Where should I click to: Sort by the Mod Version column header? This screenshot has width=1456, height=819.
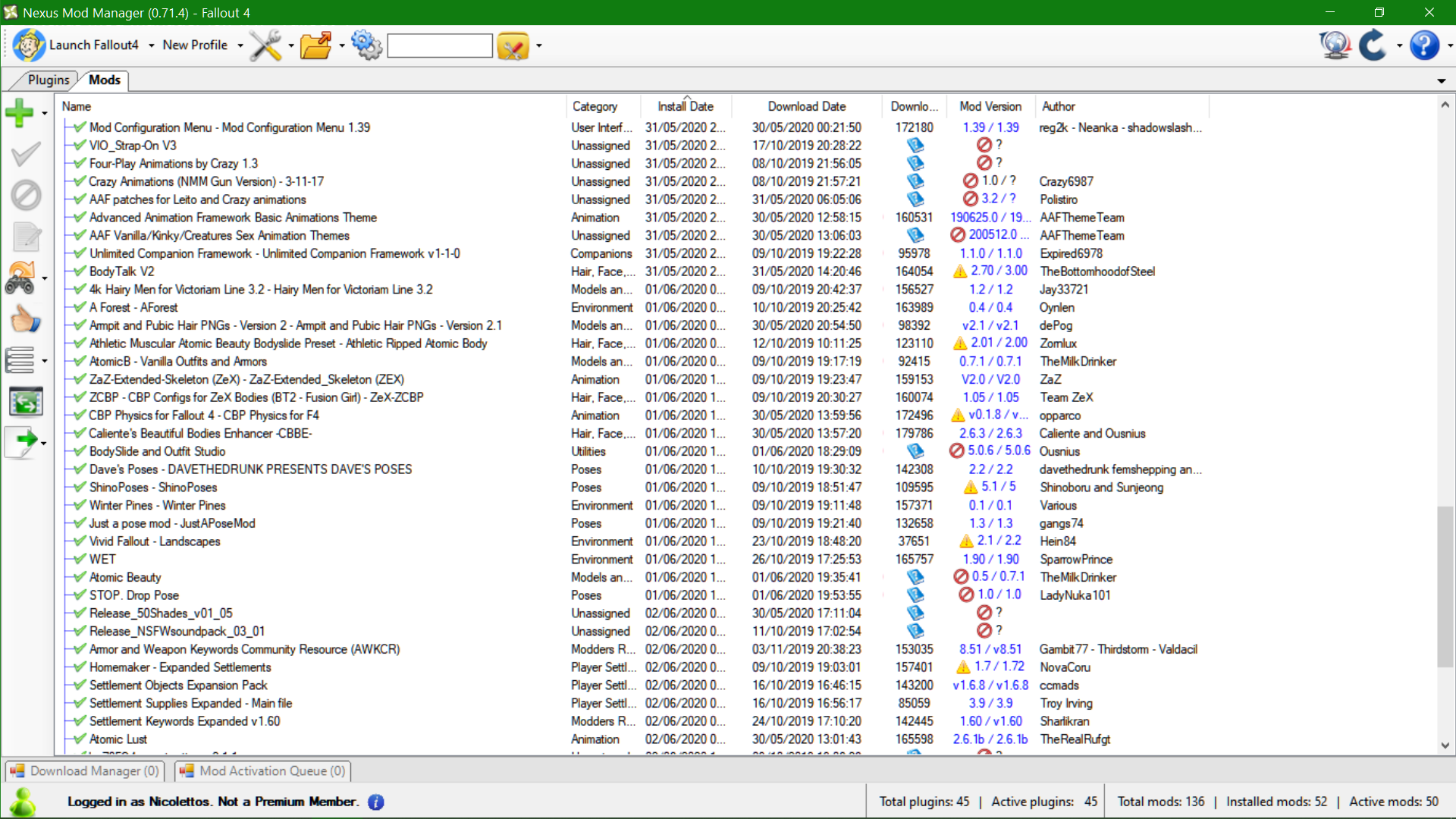click(990, 106)
